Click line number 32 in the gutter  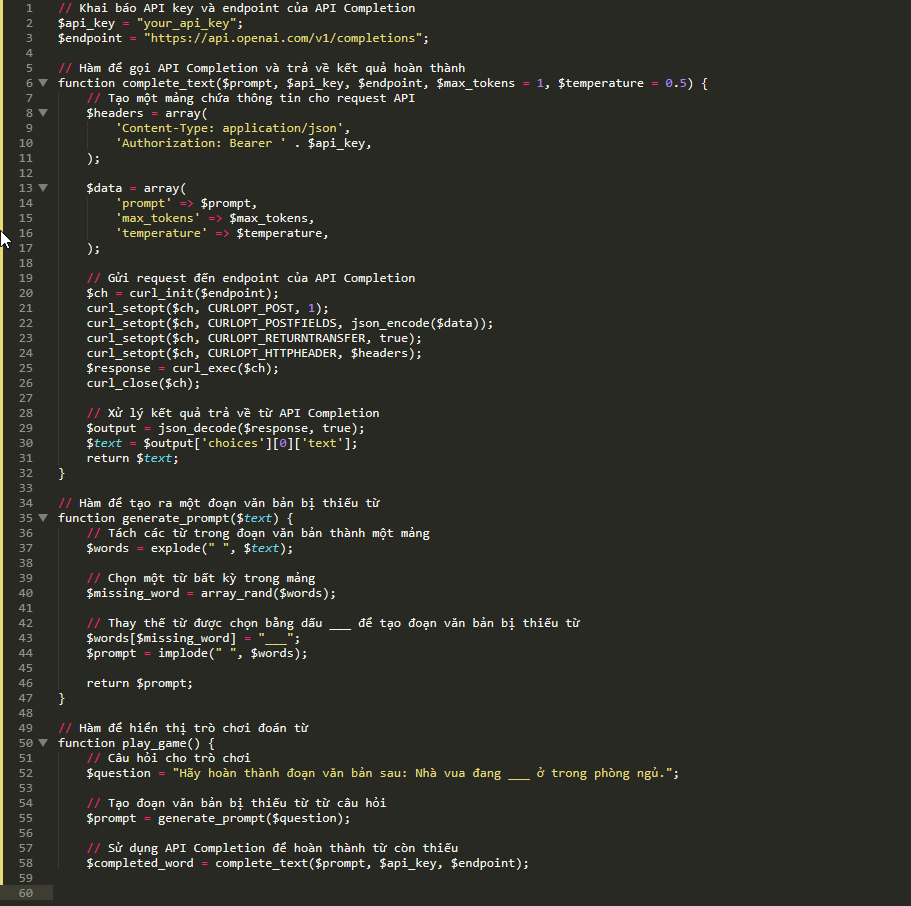pyautogui.click(x=26, y=473)
